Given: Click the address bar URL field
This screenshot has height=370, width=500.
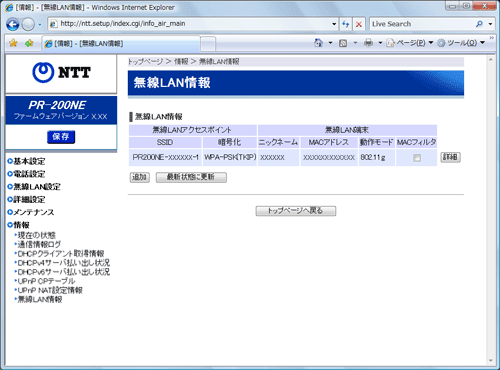Looking at the screenshot, I should point(190,24).
